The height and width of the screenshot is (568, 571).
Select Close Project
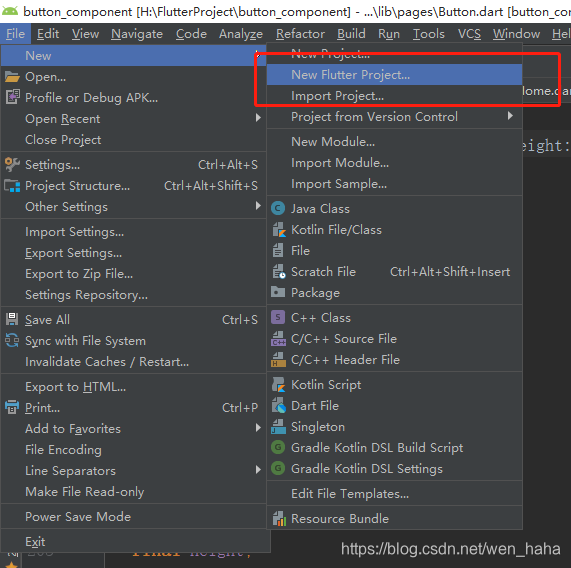pyautogui.click(x=134, y=139)
